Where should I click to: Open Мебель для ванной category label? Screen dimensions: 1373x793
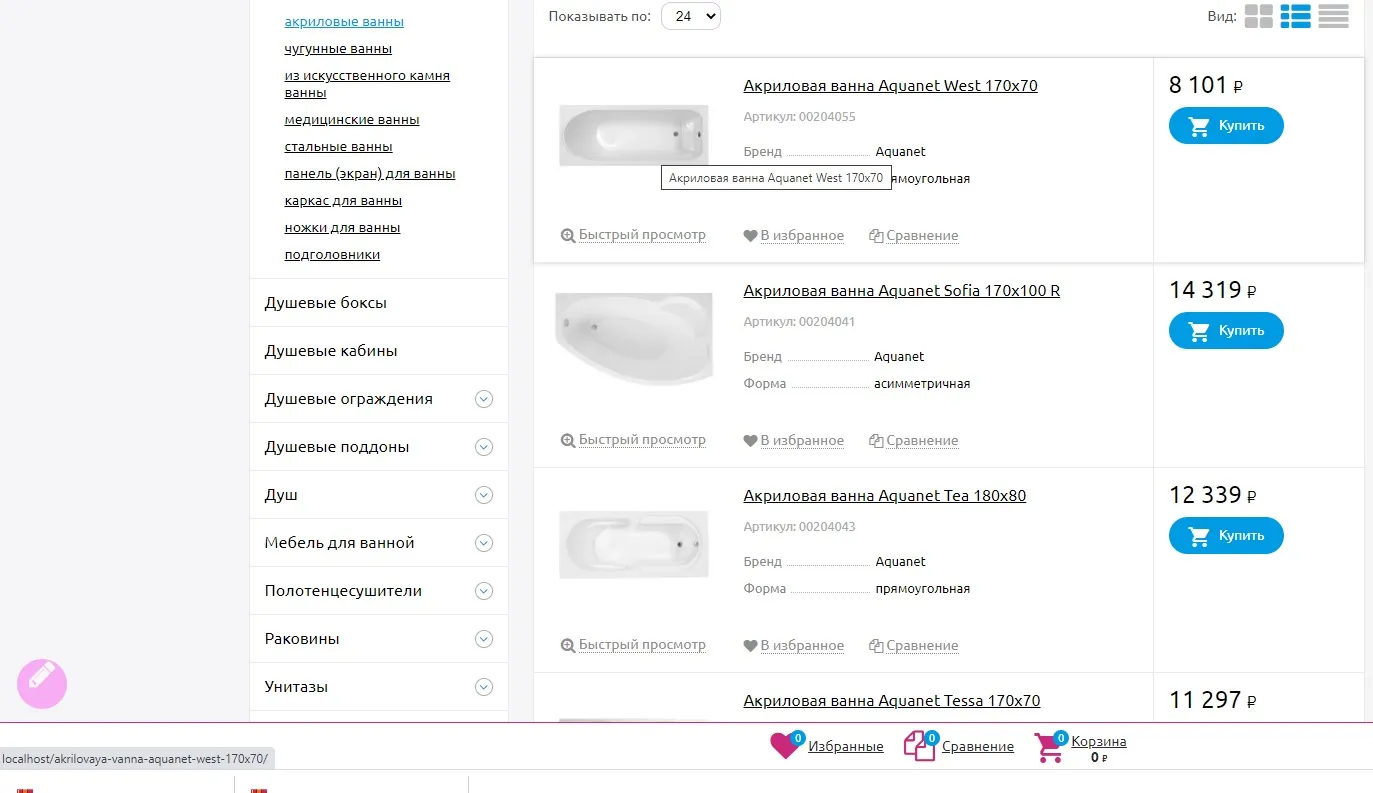[x=339, y=543]
